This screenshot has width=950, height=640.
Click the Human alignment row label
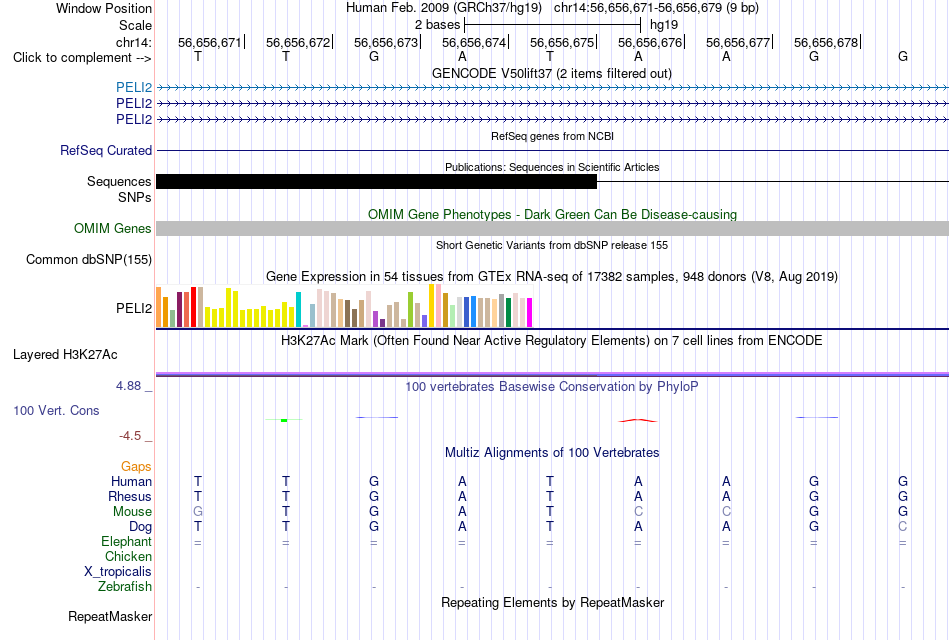click(x=131, y=482)
